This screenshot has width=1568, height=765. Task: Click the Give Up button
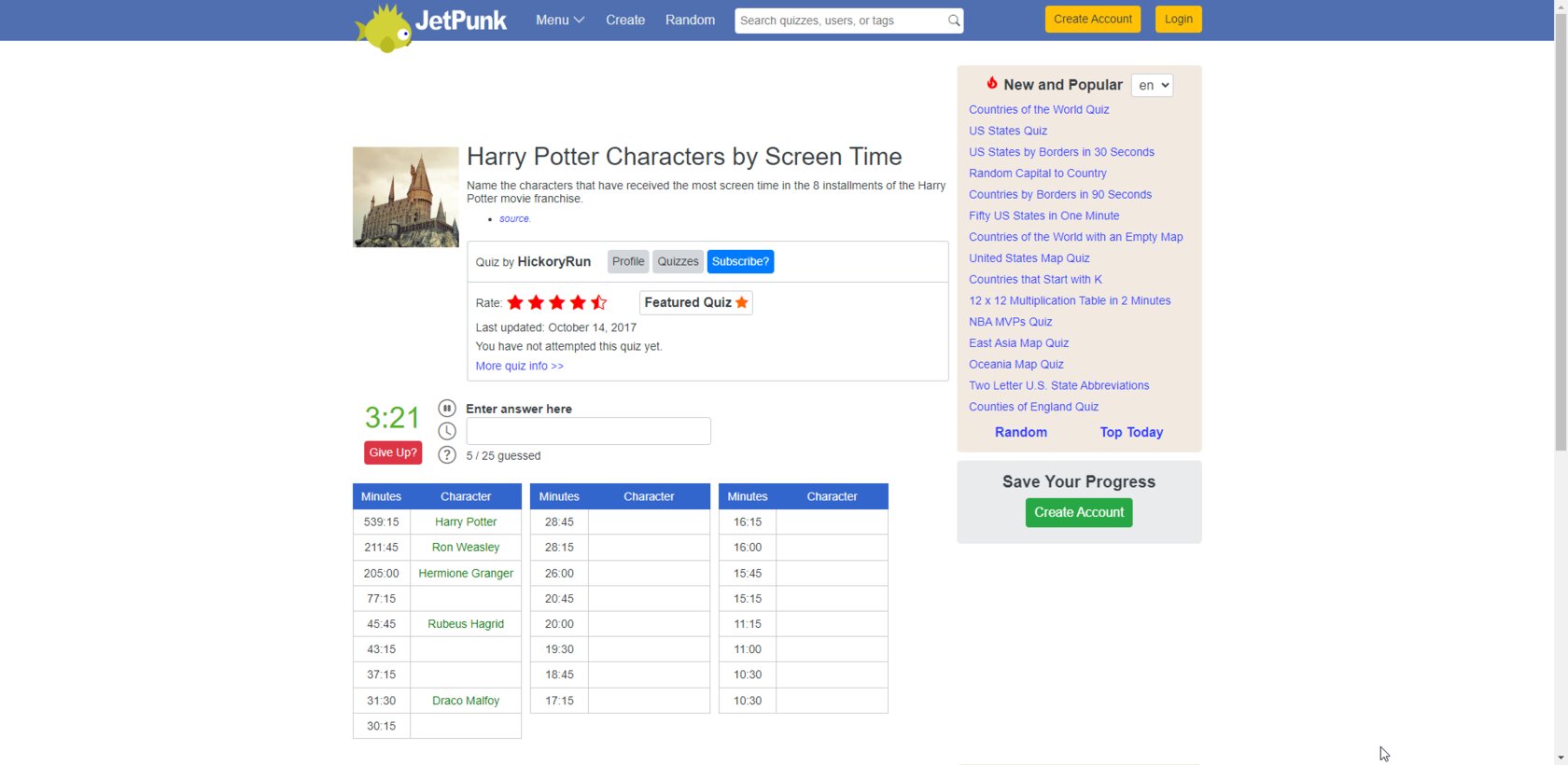pos(393,452)
